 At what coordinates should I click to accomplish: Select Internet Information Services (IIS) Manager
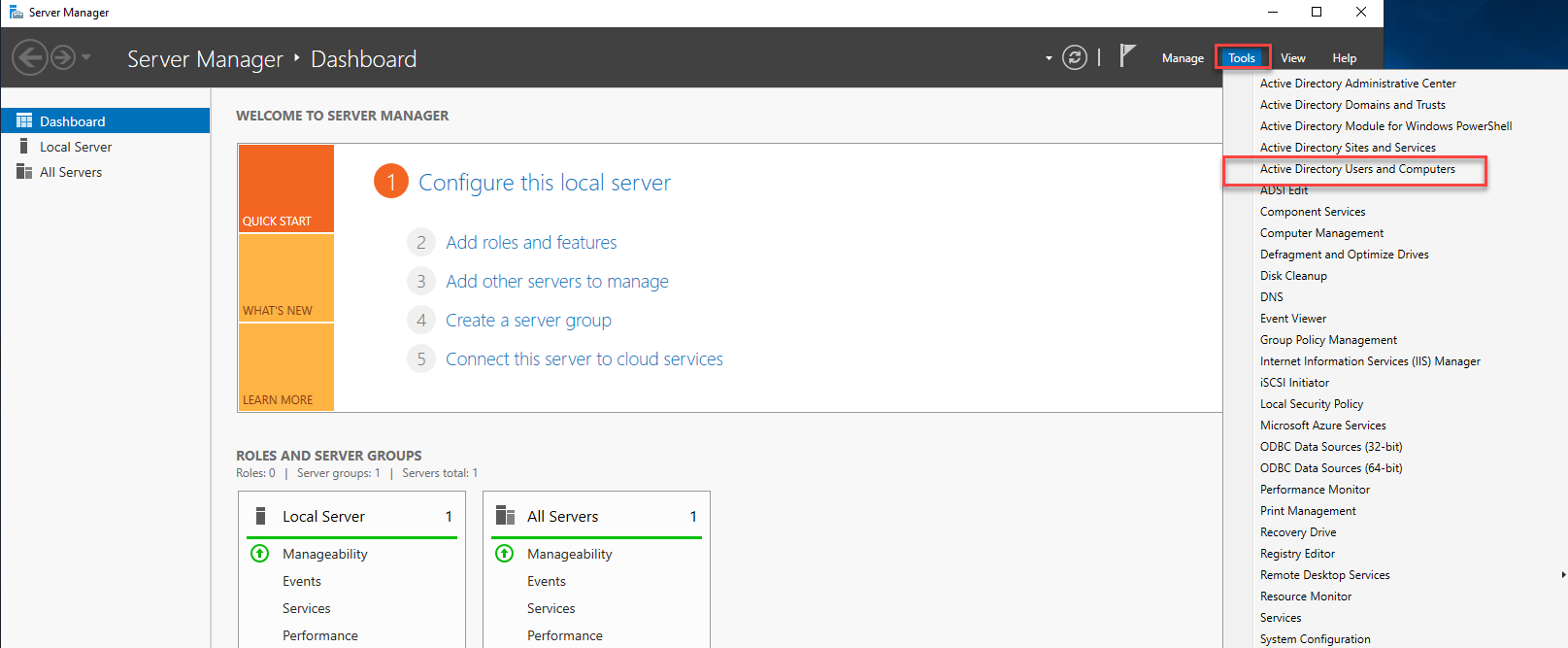click(x=1370, y=361)
